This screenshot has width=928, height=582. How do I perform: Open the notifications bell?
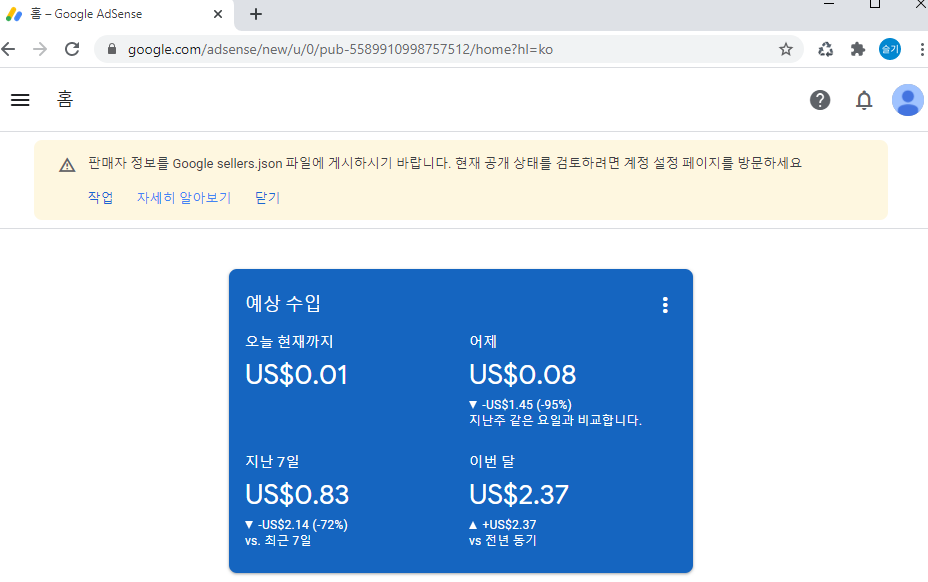pyautogui.click(x=864, y=100)
